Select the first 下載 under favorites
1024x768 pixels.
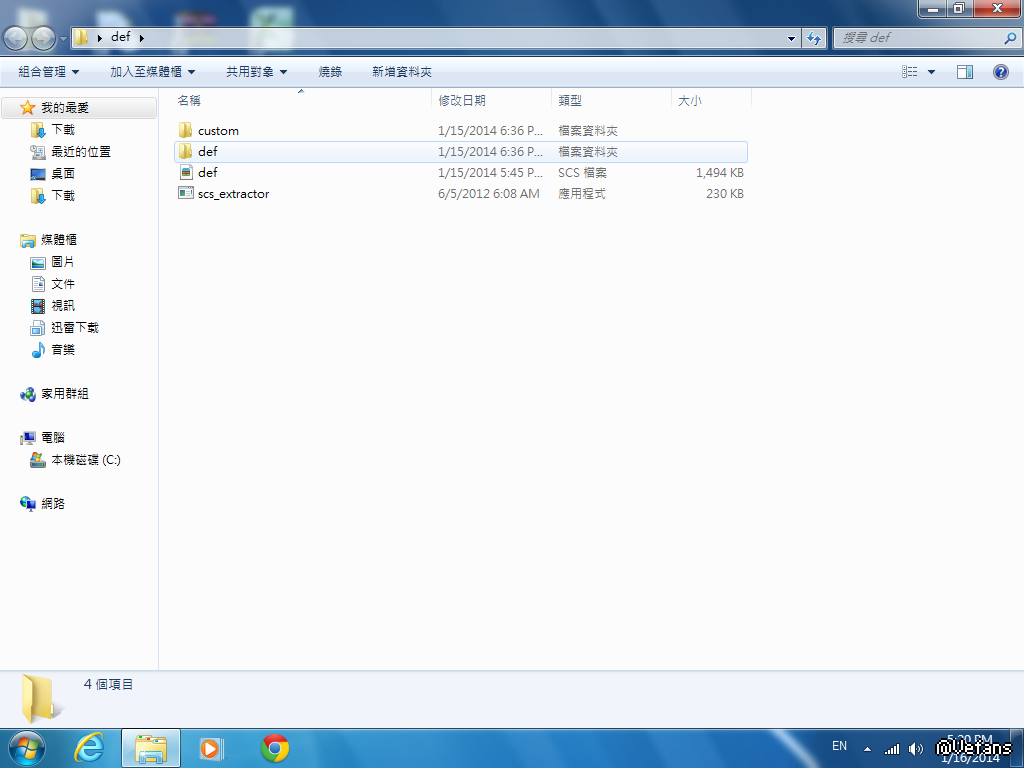[x=63, y=129]
